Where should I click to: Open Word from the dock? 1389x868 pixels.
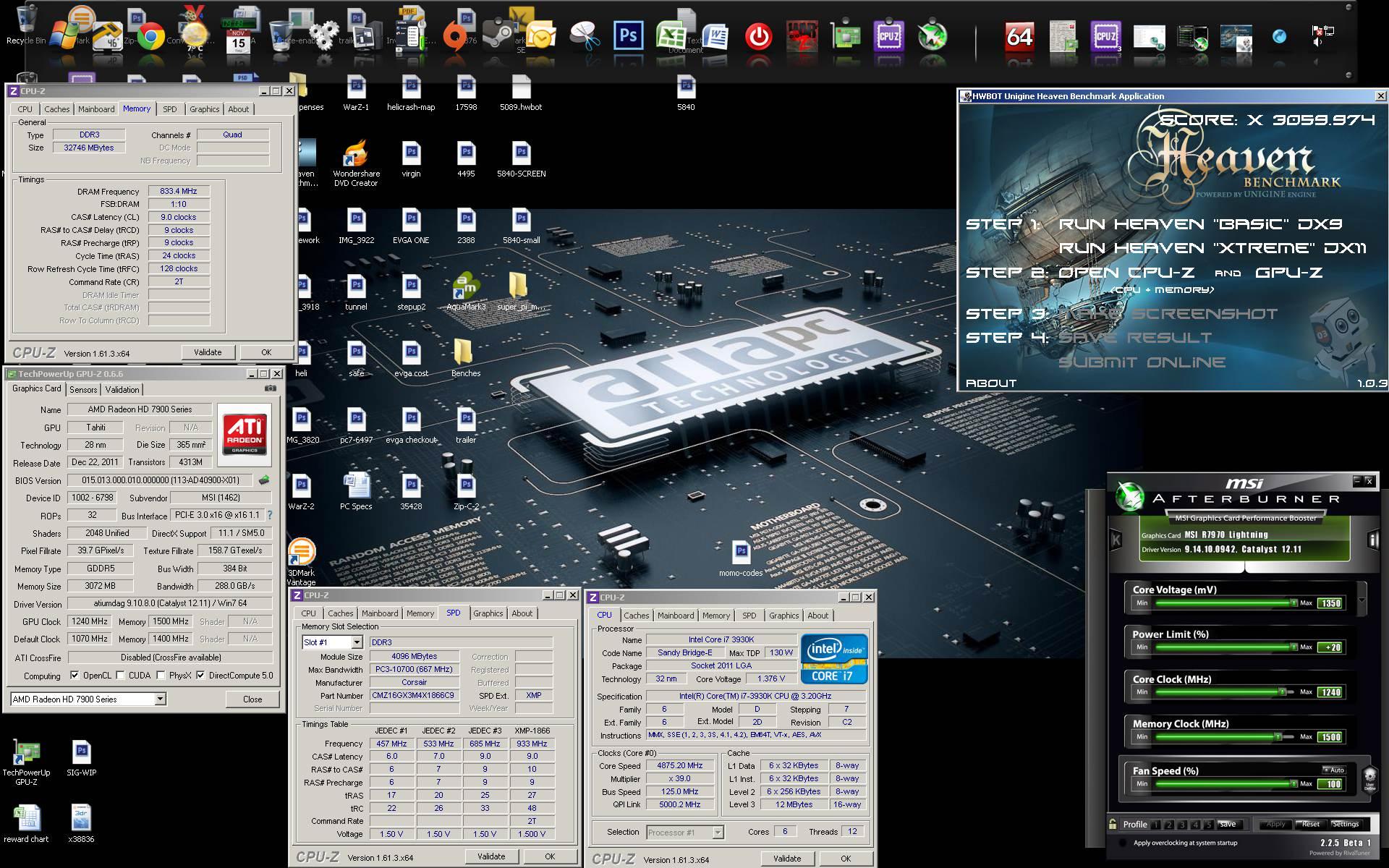tap(715, 35)
